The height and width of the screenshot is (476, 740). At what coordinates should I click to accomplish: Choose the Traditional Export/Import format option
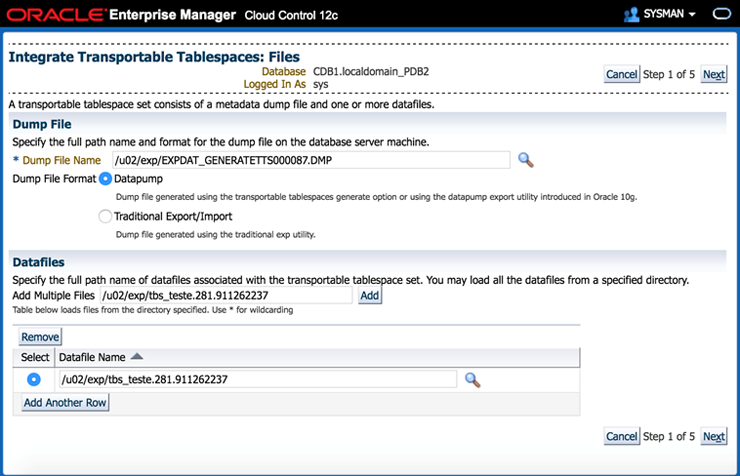tap(106, 216)
